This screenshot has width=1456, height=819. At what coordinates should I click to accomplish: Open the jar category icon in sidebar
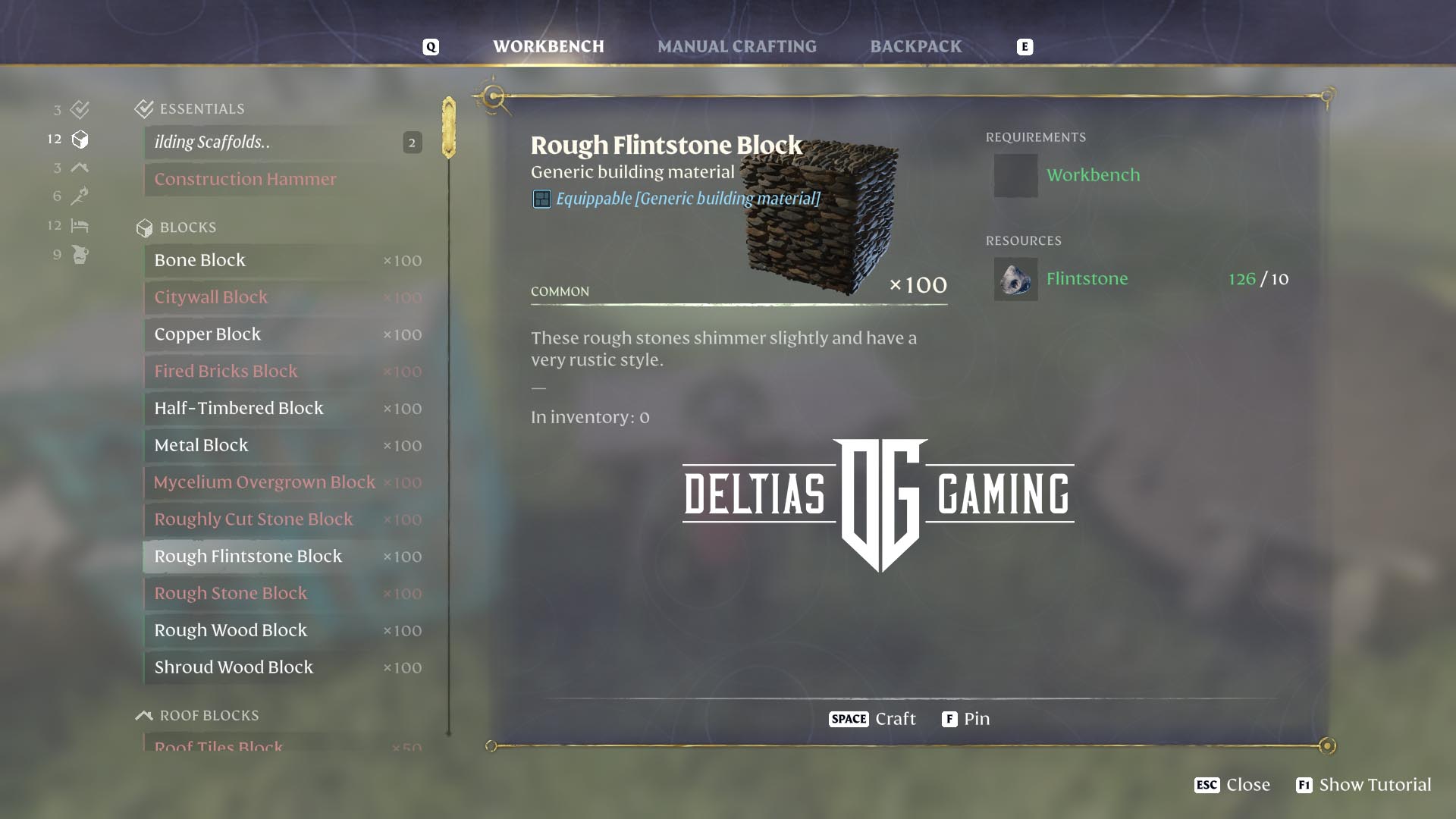tap(80, 255)
